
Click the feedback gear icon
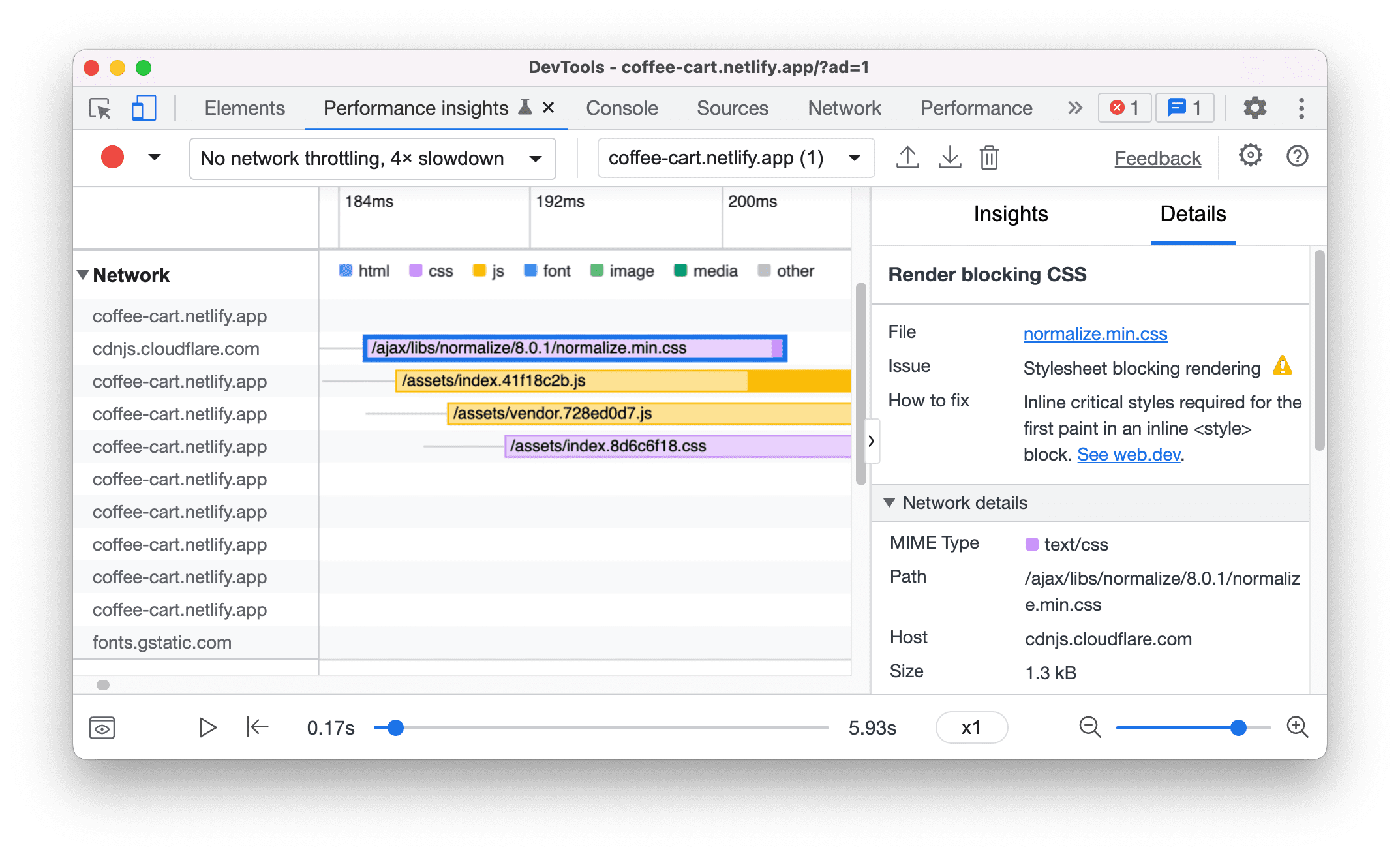(1248, 158)
